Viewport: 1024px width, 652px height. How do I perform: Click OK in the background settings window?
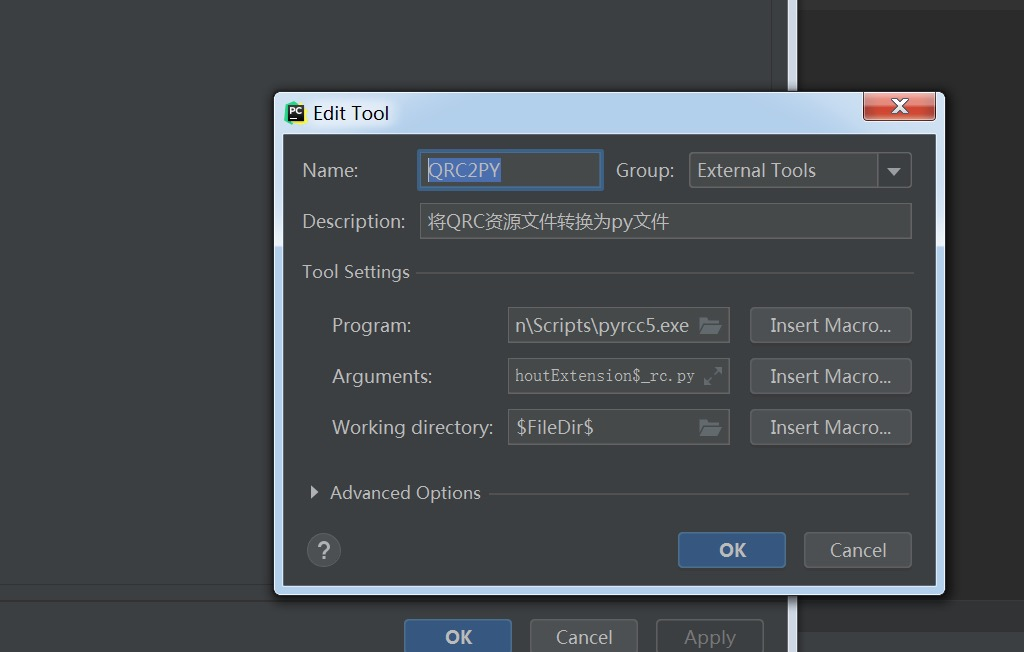click(458, 636)
